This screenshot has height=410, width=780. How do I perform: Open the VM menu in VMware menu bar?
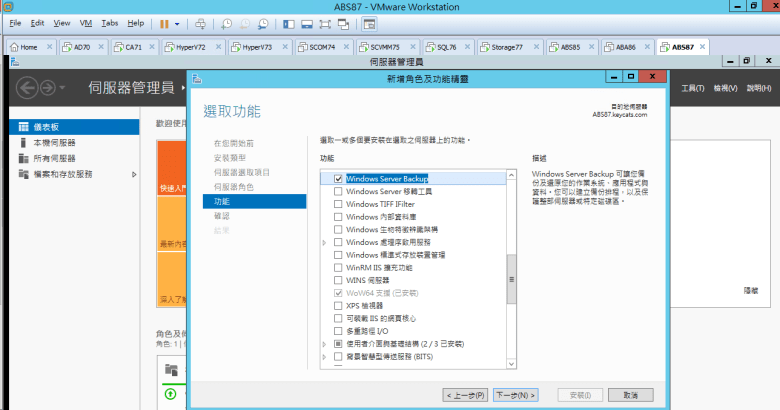(84, 22)
